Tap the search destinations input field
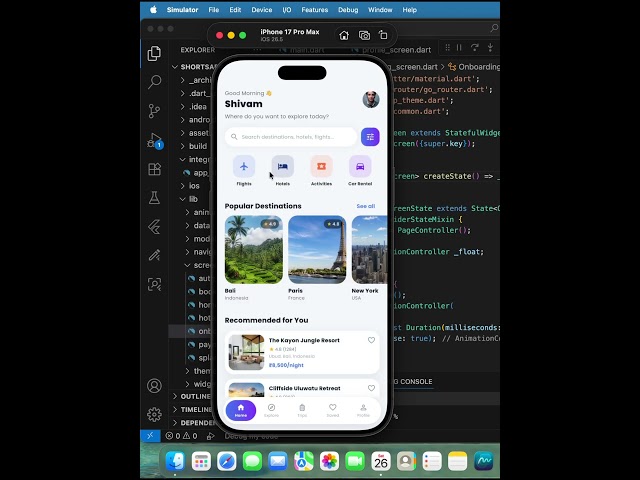The width and height of the screenshot is (640, 480). pyautogui.click(x=291, y=137)
